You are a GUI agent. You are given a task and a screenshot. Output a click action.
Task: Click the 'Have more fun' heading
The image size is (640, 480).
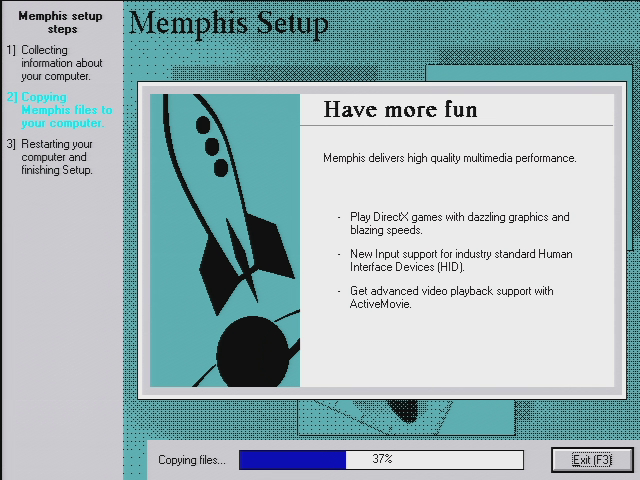(x=400, y=109)
